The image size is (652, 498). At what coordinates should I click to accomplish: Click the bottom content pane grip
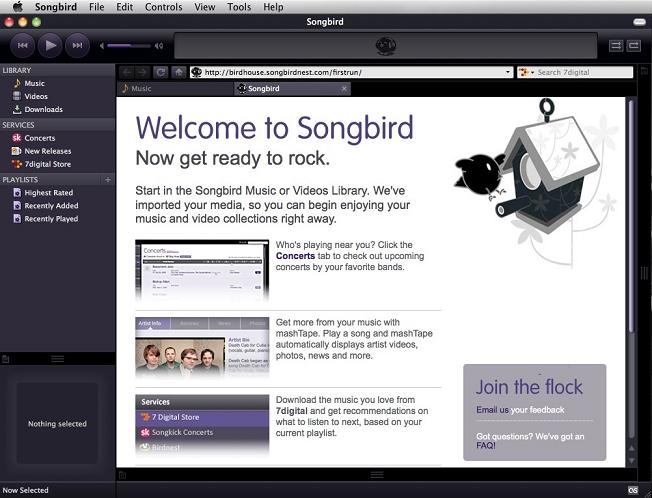click(x=377, y=475)
